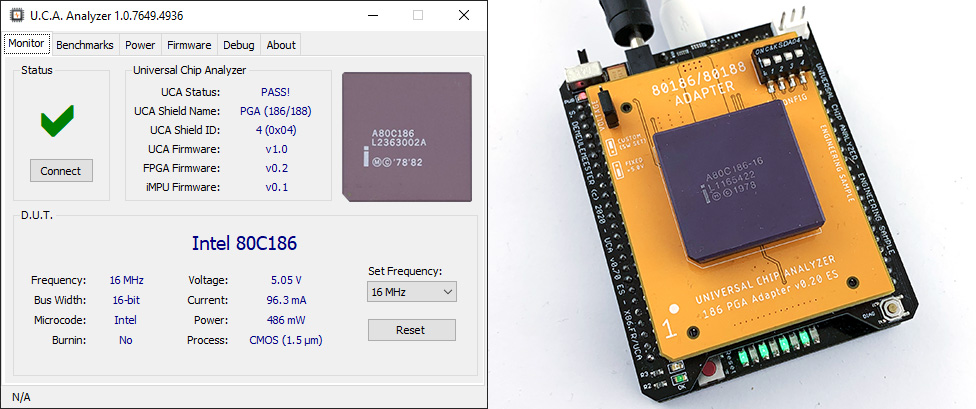Open the Set Frequency 16 MHz dropdown

[411, 291]
